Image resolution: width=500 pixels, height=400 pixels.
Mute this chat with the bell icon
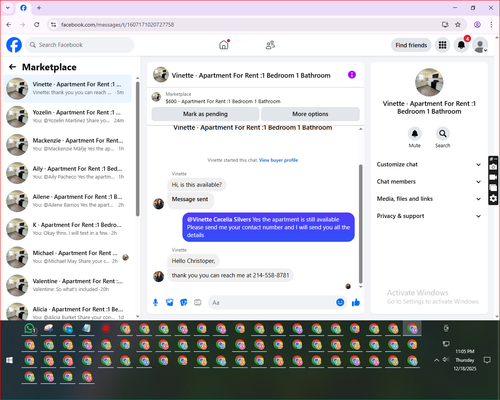point(414,134)
